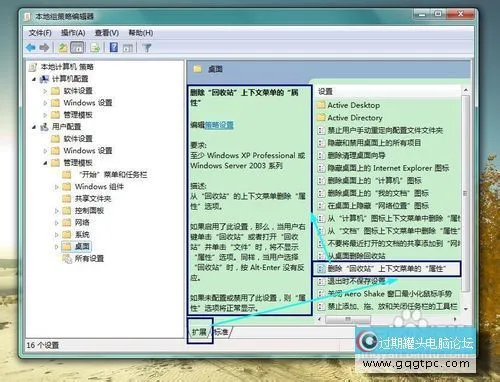
Task: Select 删除桌面上的"计算机"图标 policy
Action: (x=374, y=181)
